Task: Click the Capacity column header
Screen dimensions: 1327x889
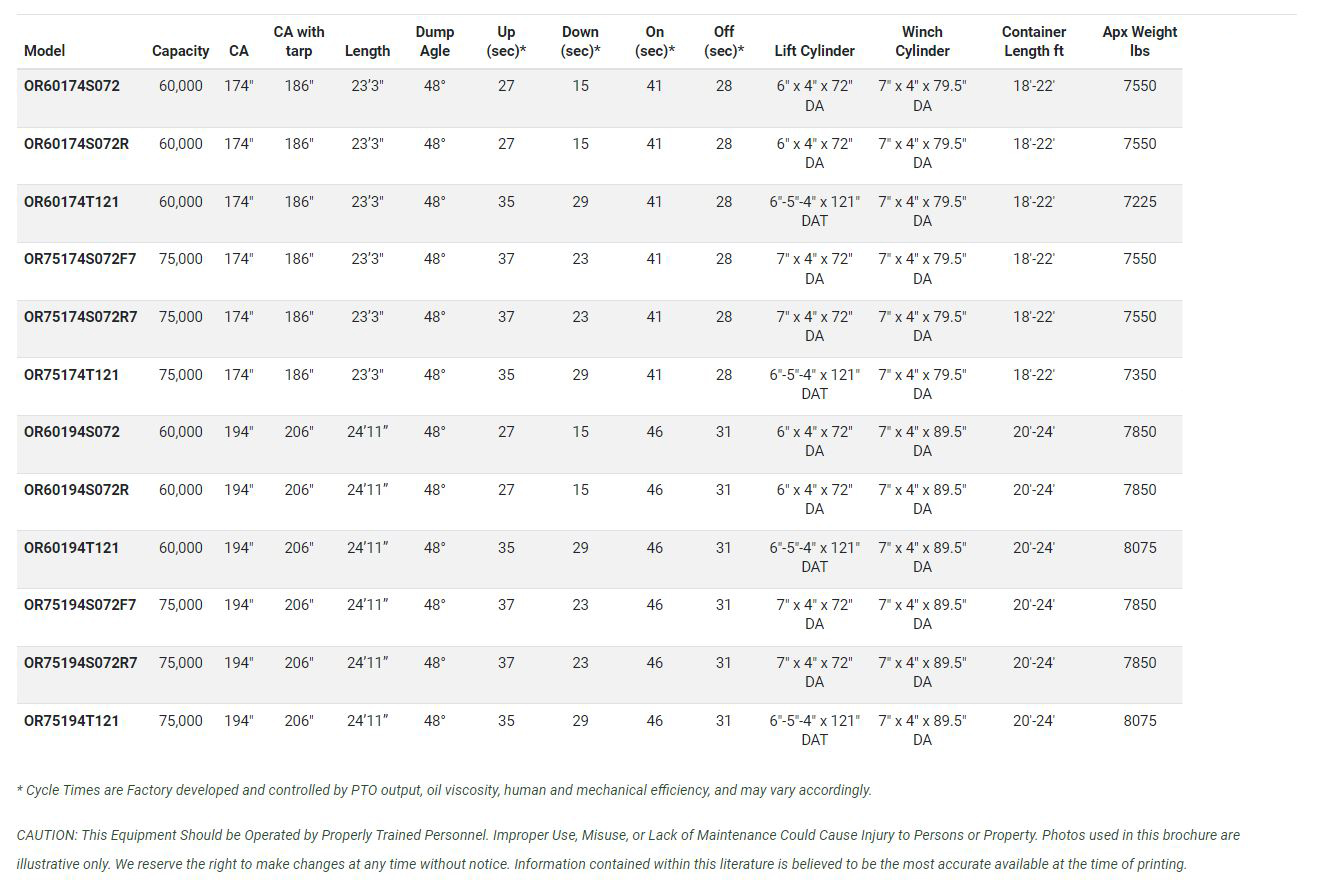Action: (180, 51)
